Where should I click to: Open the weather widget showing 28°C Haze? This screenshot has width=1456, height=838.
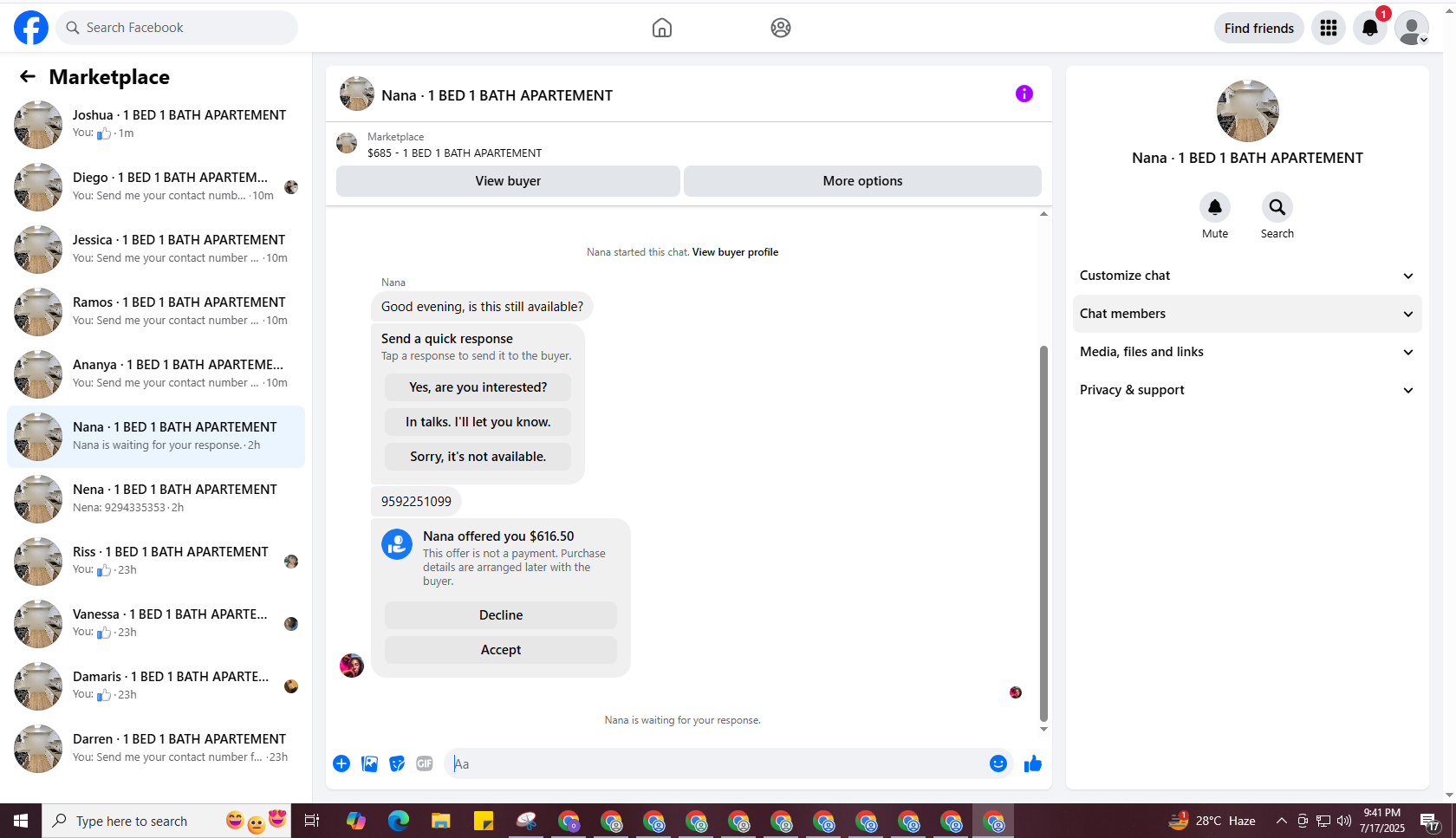pos(1212,821)
